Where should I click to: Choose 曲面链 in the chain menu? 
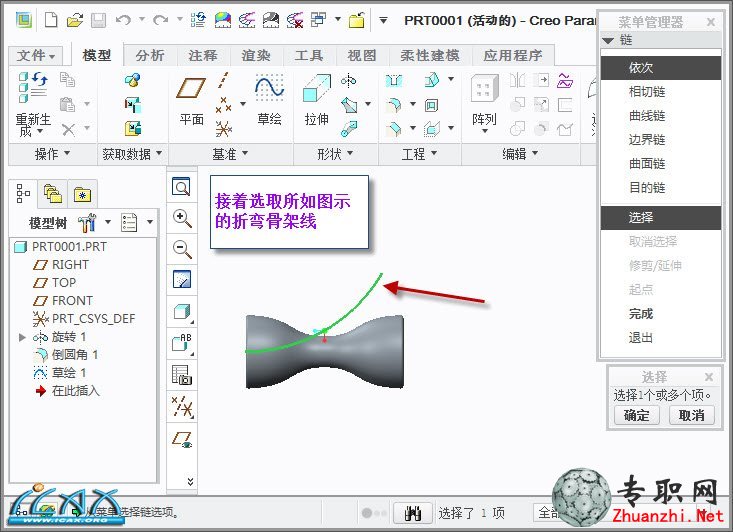coord(661,164)
